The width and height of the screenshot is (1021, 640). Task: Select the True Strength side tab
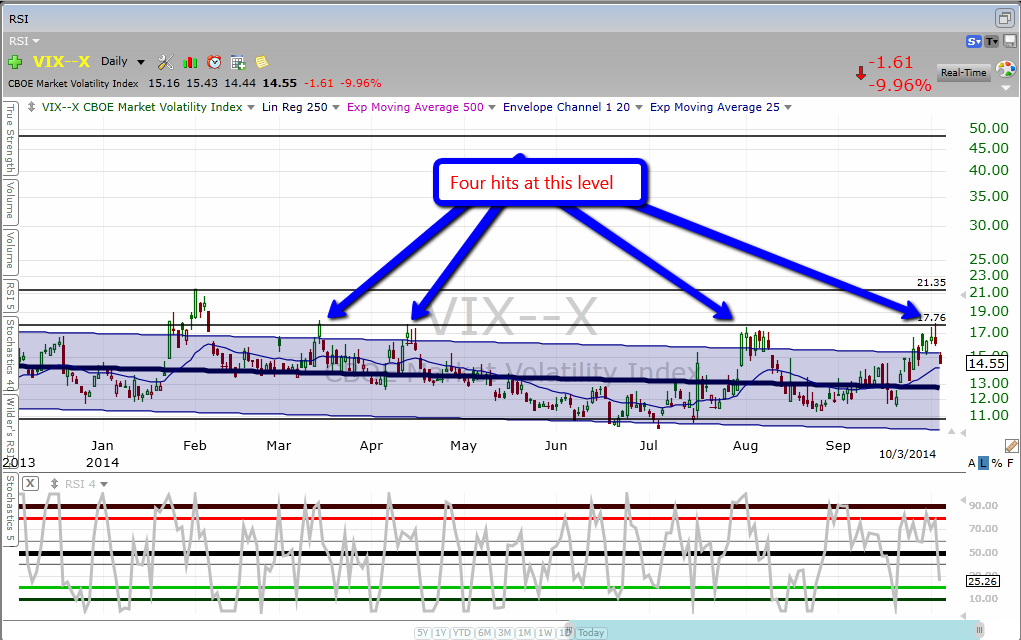[x=10, y=138]
